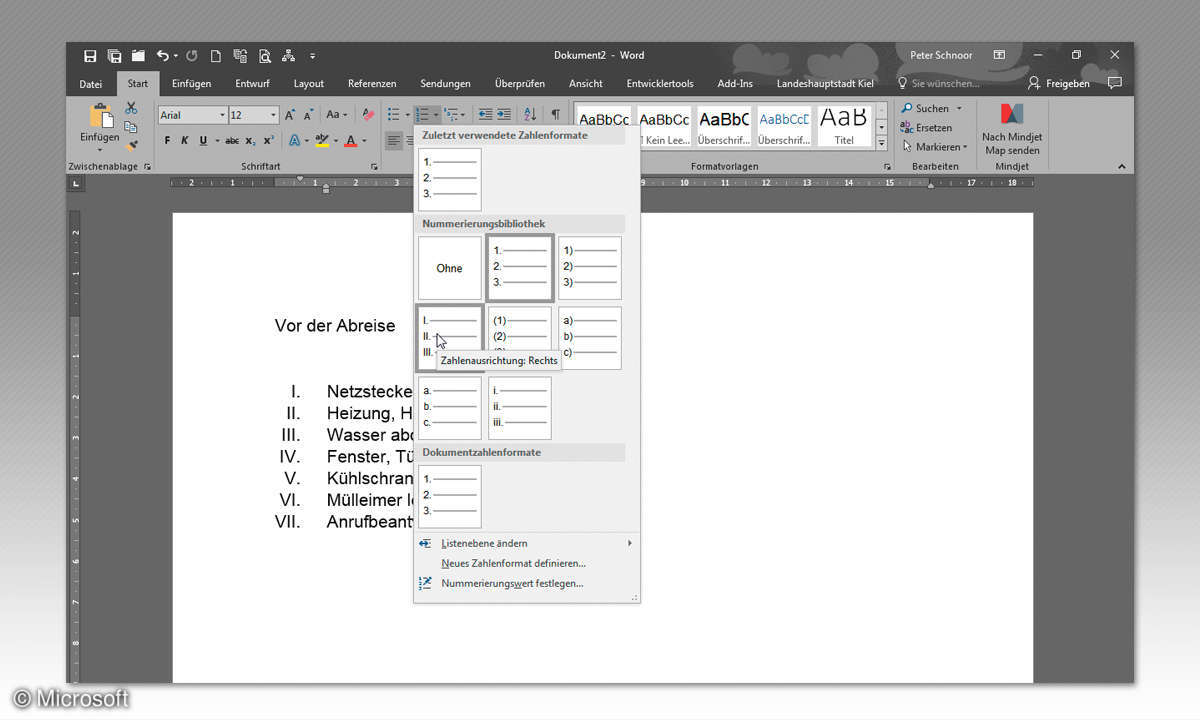Screen dimensions: 1200x720
Task: Click the Format Painter brush icon
Action: coord(131,146)
